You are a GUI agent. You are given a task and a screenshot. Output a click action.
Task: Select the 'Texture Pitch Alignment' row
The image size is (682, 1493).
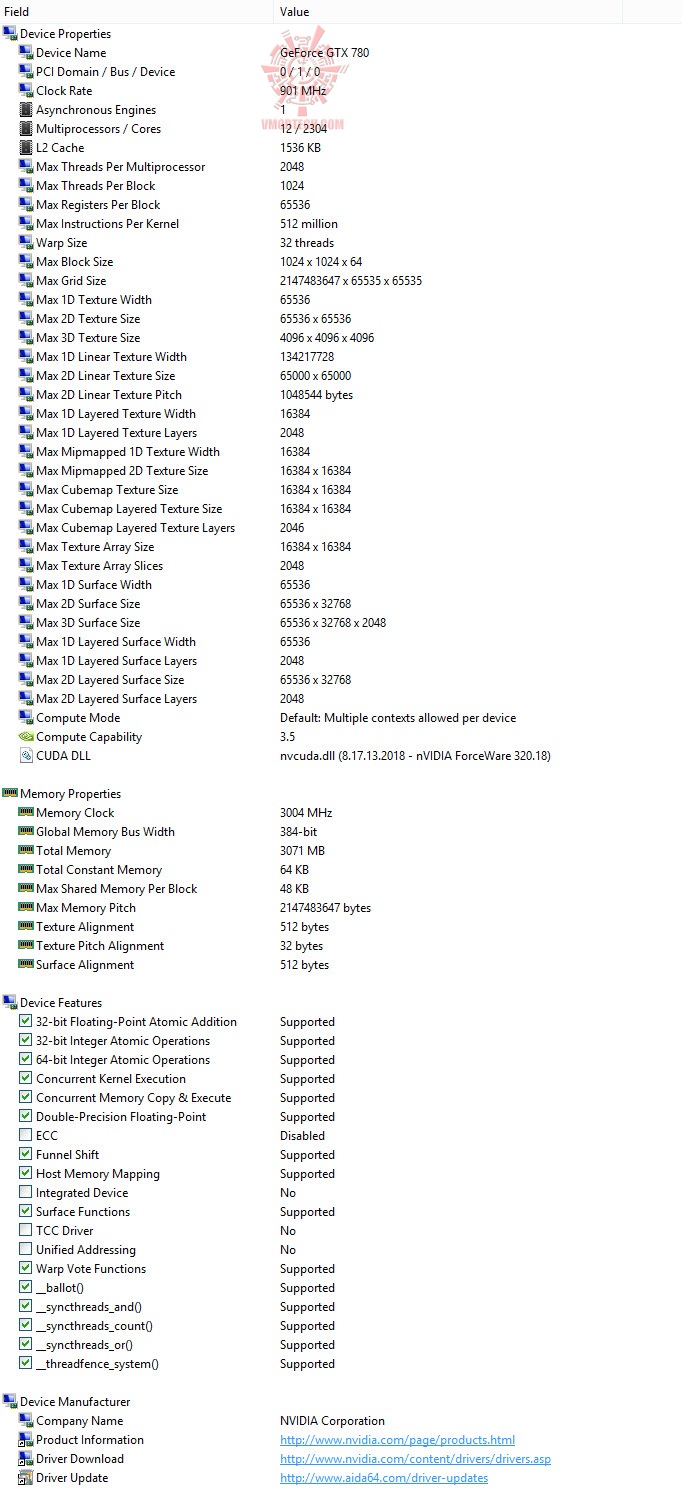(x=341, y=946)
